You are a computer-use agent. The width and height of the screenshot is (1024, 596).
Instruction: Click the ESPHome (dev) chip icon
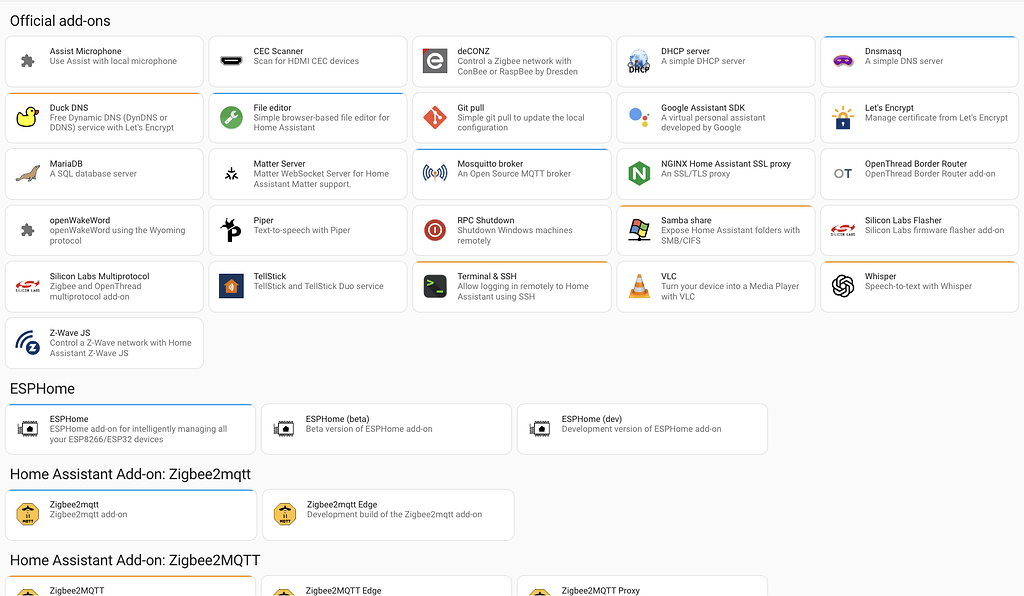pyautogui.click(x=540, y=428)
